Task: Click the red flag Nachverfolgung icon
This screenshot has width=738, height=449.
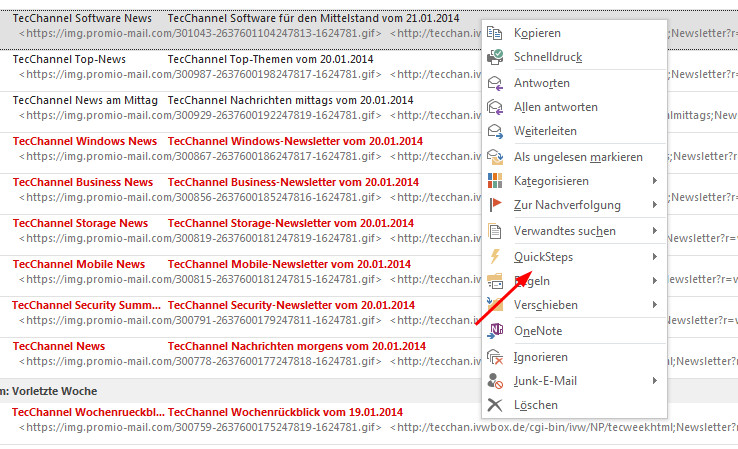Action: (495, 205)
